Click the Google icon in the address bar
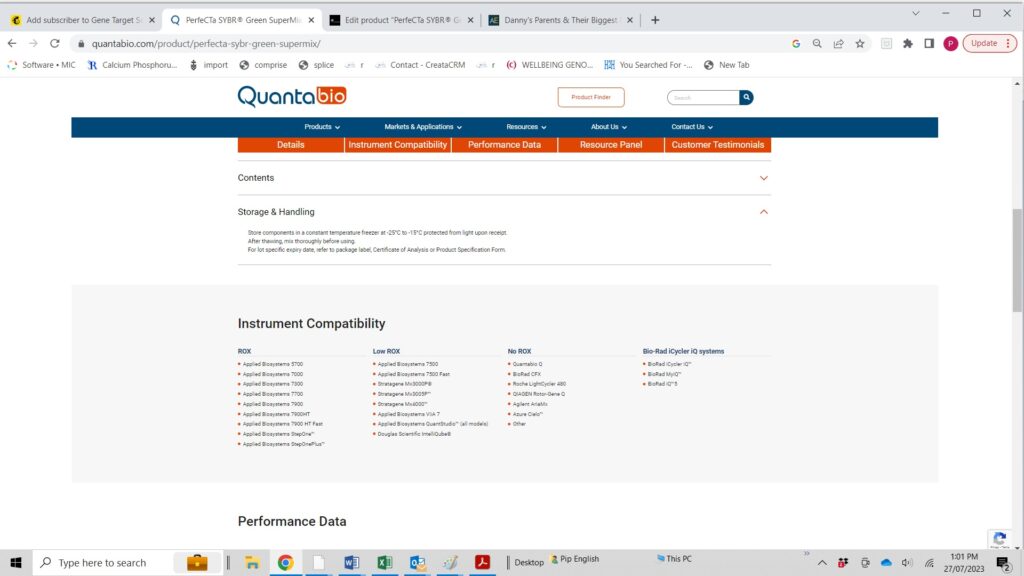 point(795,44)
